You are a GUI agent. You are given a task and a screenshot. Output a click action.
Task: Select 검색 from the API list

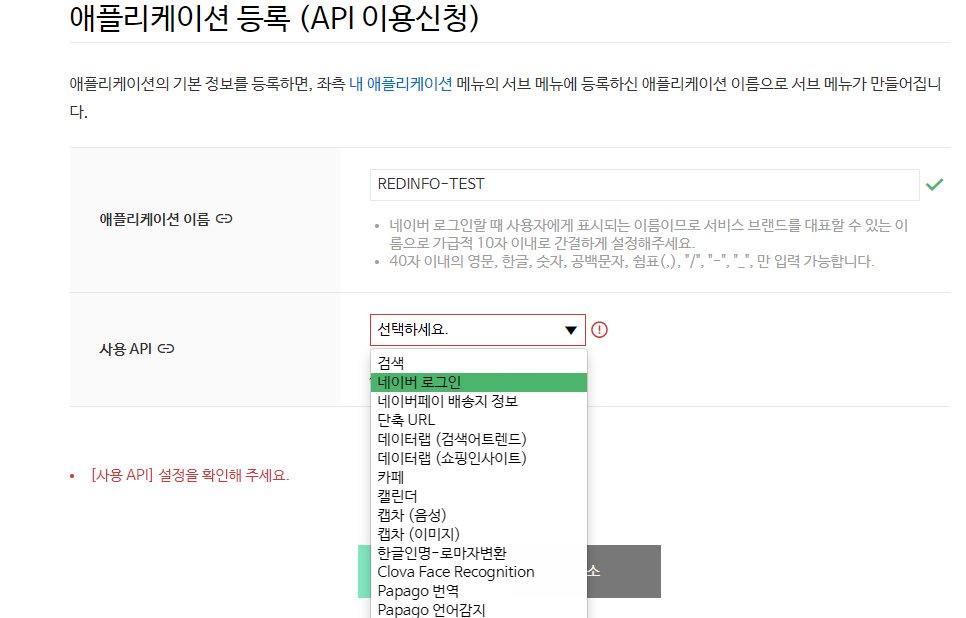coord(479,363)
